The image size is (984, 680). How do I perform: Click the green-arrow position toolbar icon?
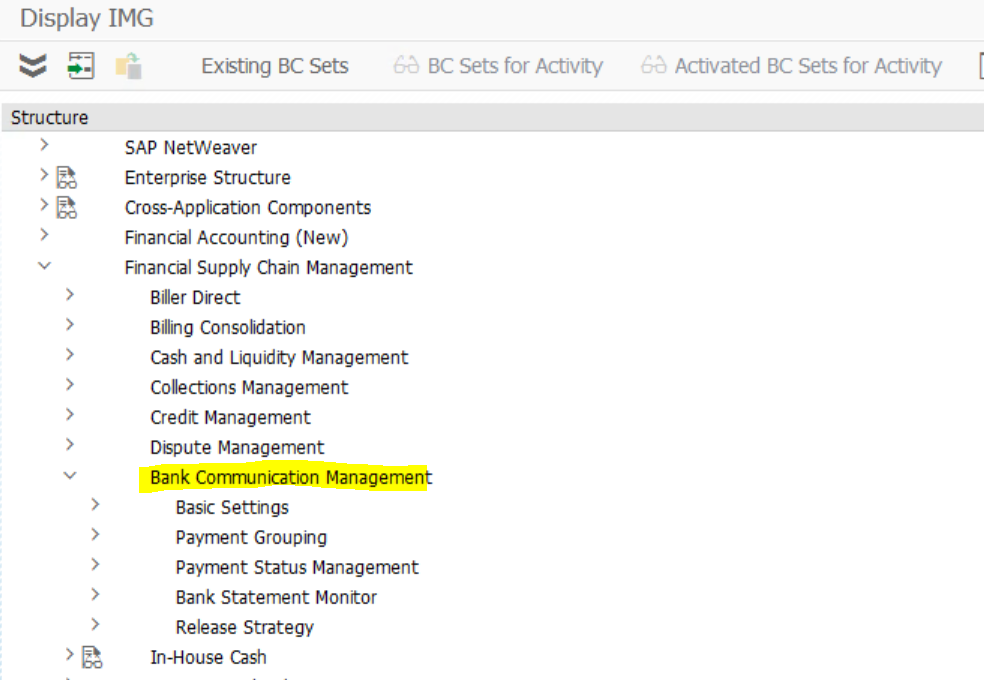tap(81, 66)
